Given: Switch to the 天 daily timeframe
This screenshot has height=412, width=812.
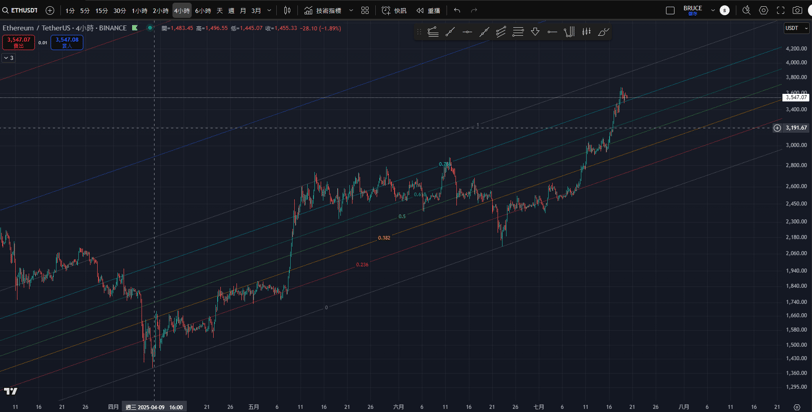Looking at the screenshot, I should point(220,10).
